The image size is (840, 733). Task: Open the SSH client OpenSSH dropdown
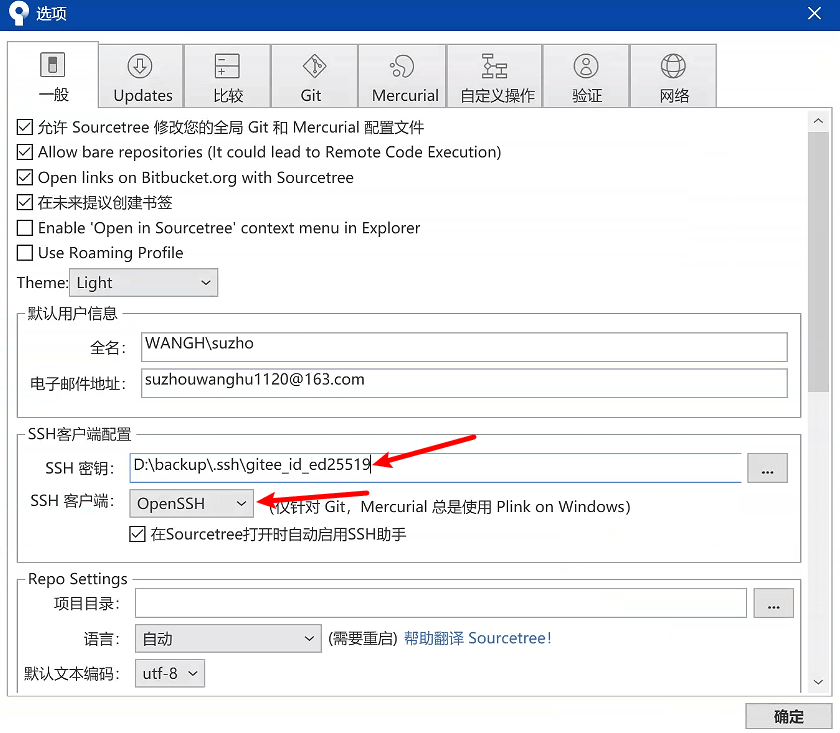(191, 503)
